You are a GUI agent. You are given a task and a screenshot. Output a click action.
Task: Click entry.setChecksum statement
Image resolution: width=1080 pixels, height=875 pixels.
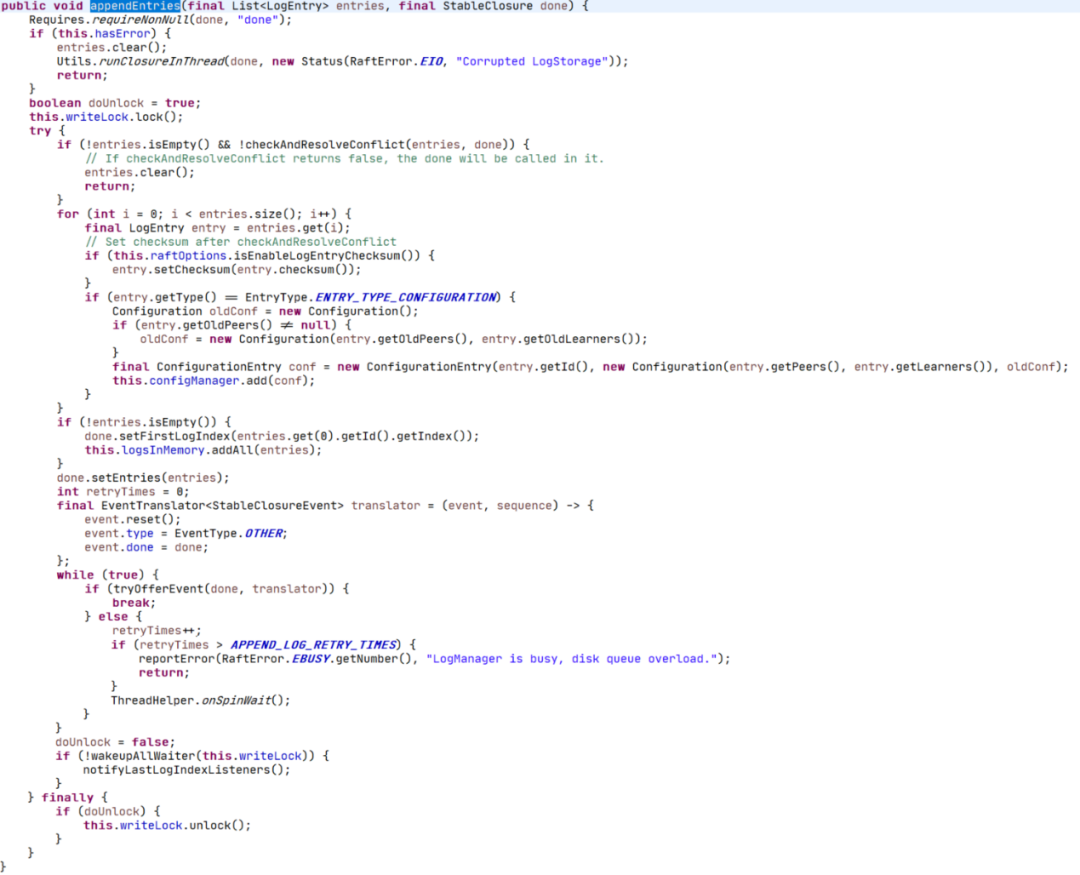236,269
